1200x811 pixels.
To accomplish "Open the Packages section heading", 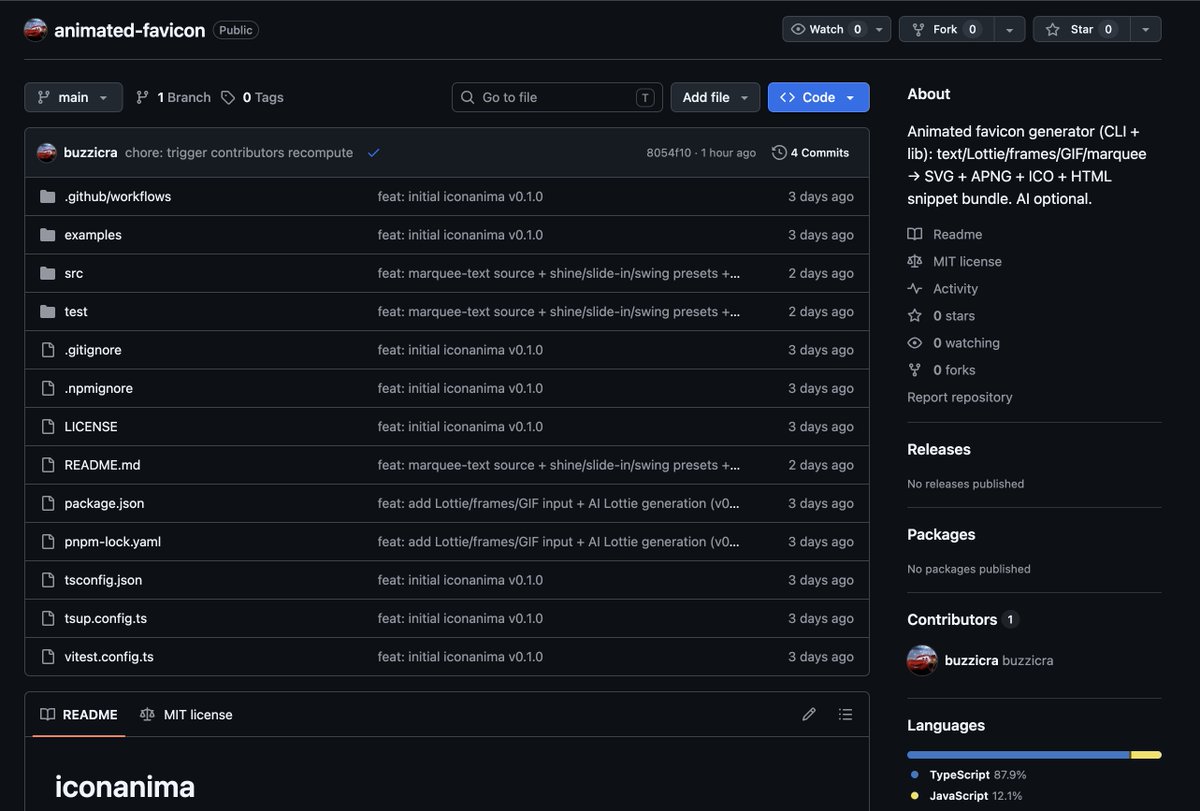I will [x=941, y=534].
